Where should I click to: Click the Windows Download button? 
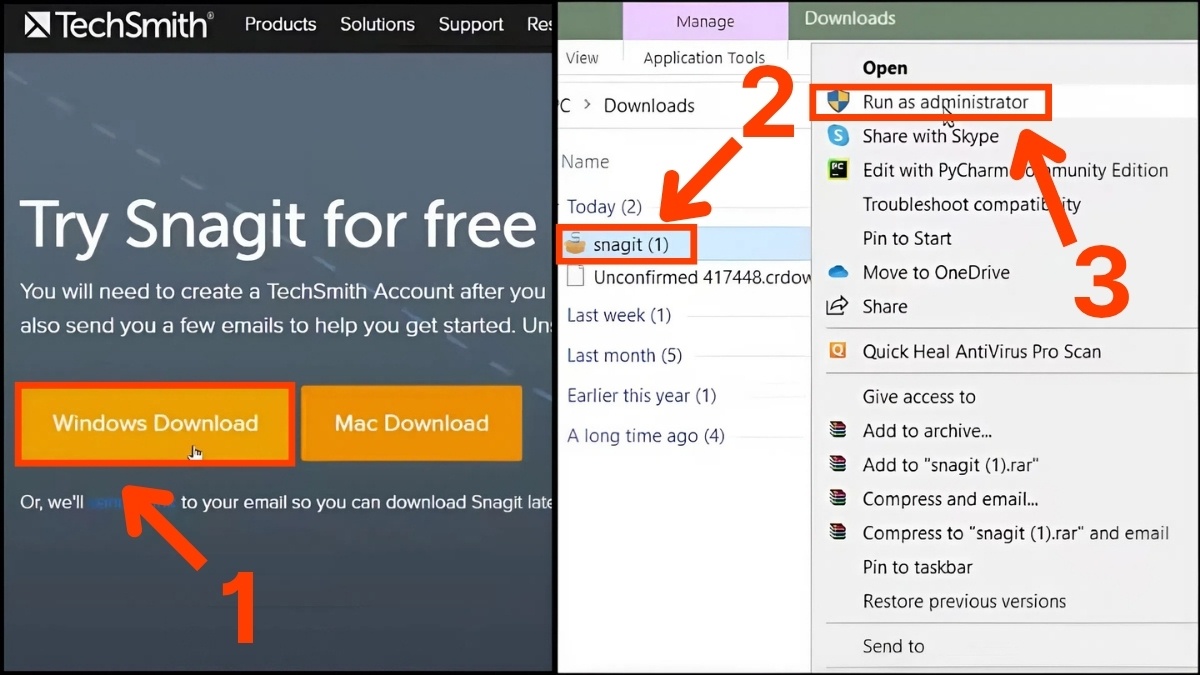click(155, 423)
